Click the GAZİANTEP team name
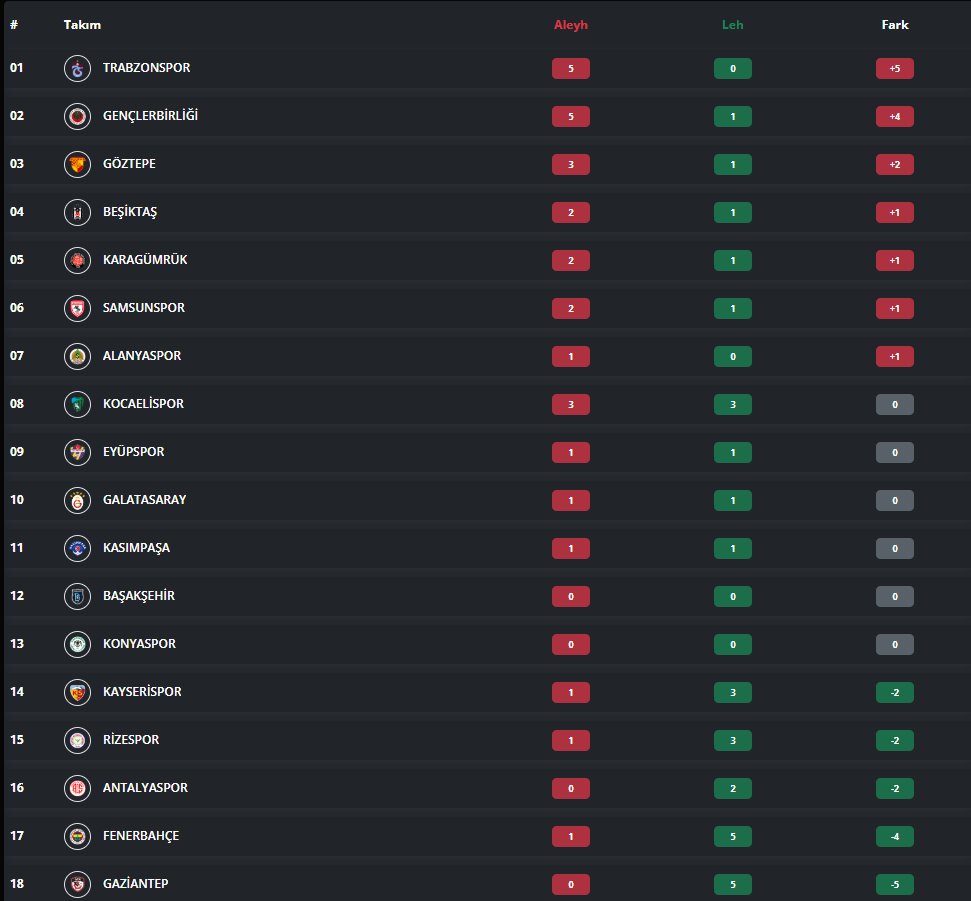Image resolution: width=971 pixels, height=901 pixels. (x=136, y=884)
